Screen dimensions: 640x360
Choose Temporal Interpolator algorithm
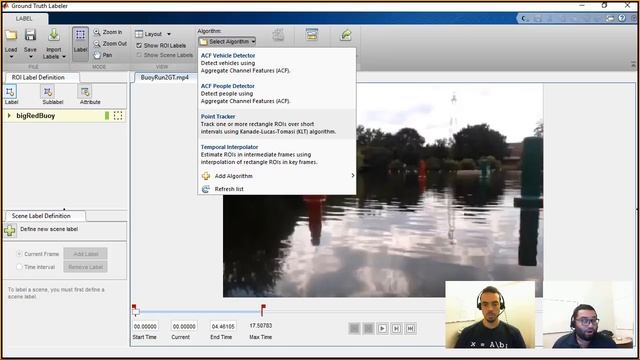point(277,154)
